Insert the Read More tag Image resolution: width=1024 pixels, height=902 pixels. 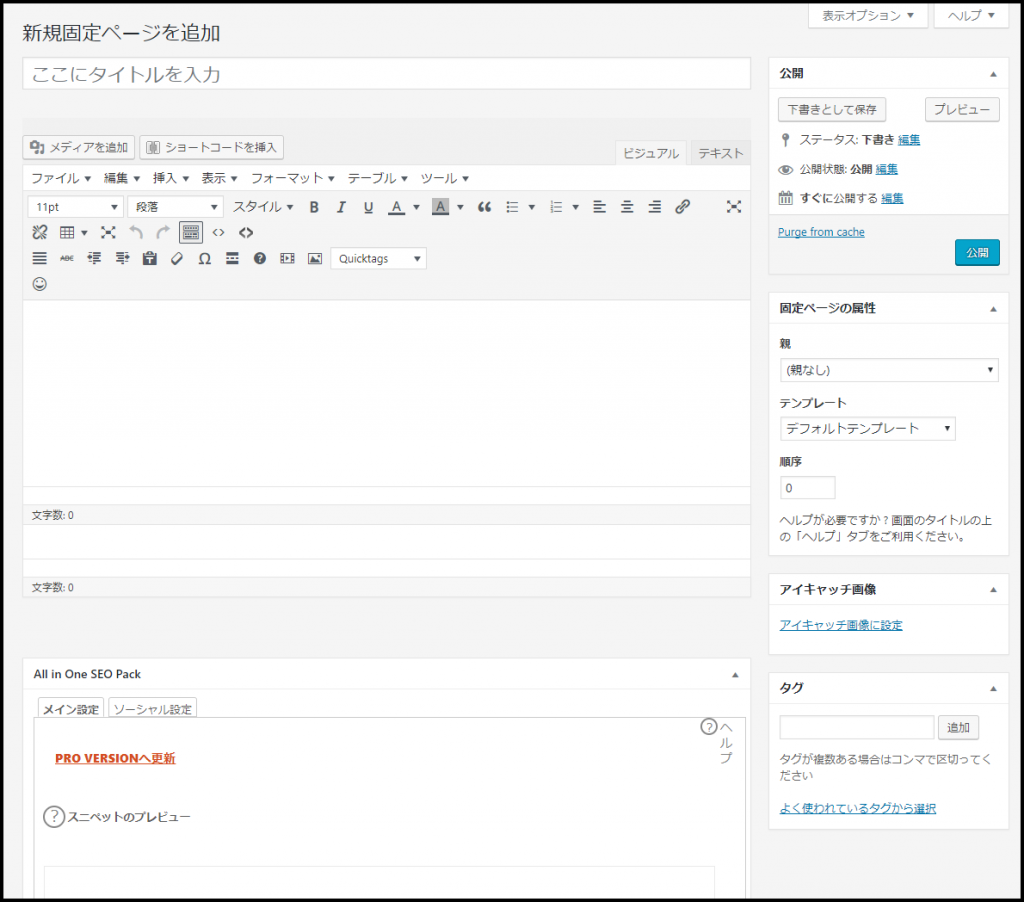232,259
